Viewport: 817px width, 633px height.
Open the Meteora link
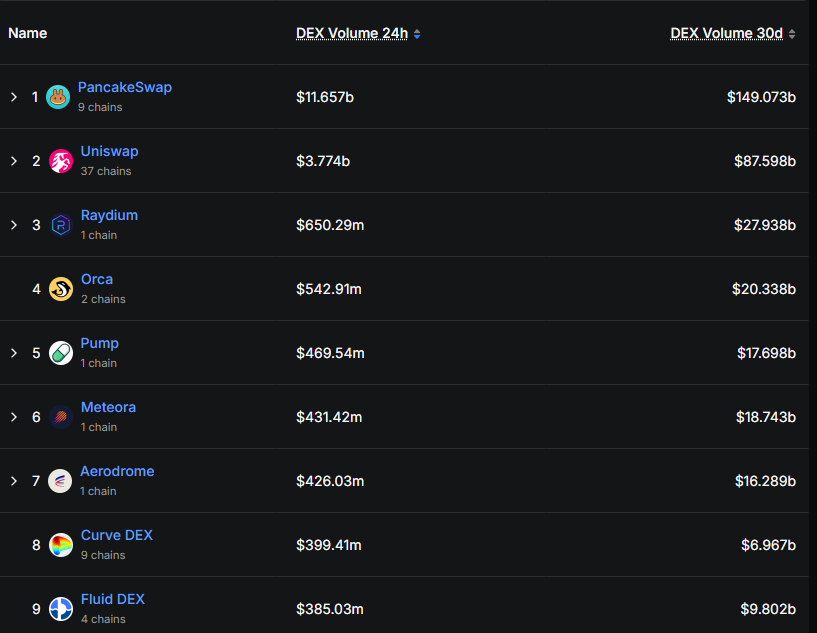point(108,407)
